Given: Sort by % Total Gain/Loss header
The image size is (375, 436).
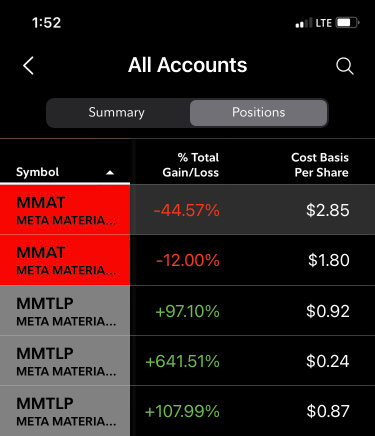Looking at the screenshot, I should click(x=191, y=165).
